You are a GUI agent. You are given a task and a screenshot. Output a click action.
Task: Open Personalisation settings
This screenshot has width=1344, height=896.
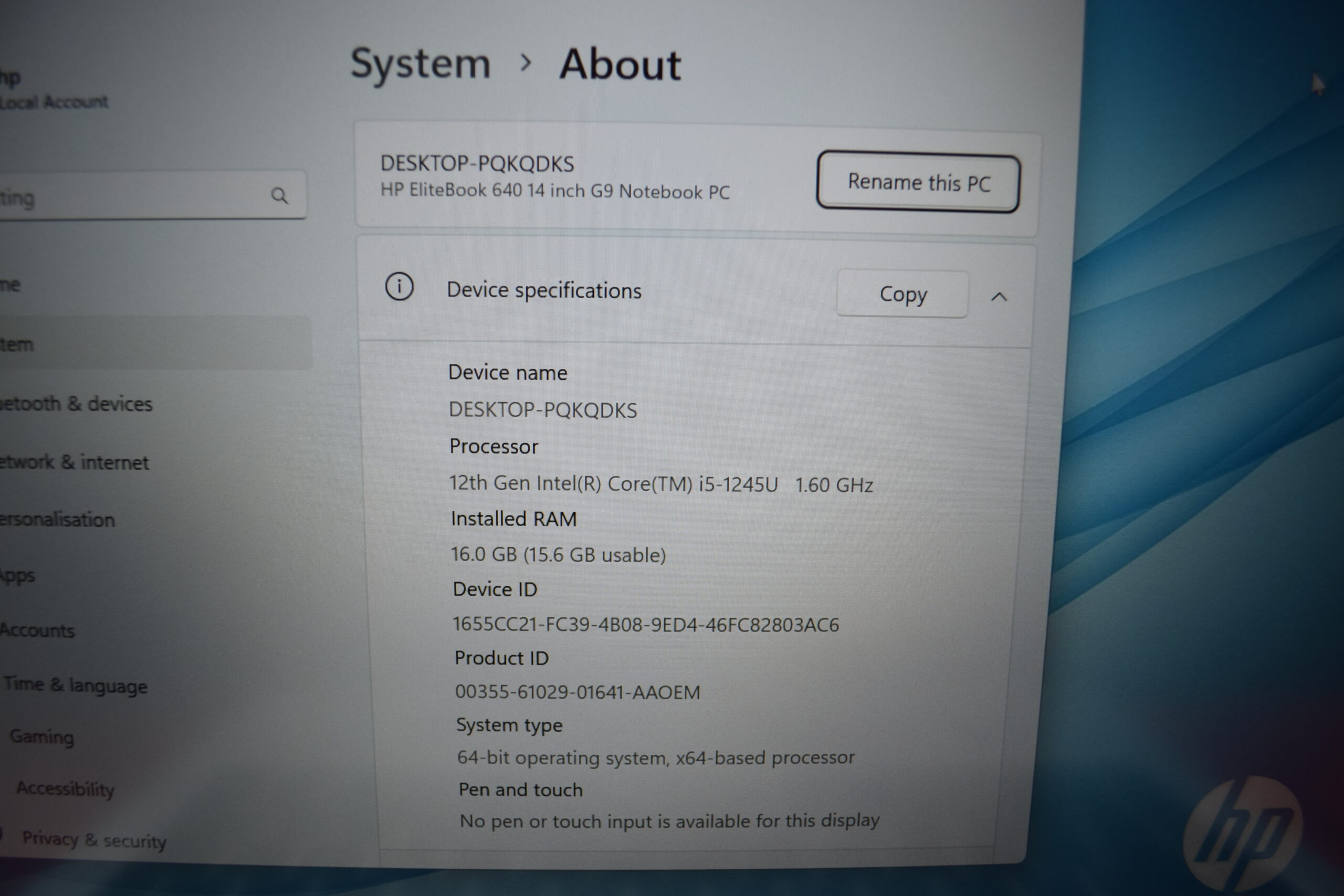click(x=57, y=520)
